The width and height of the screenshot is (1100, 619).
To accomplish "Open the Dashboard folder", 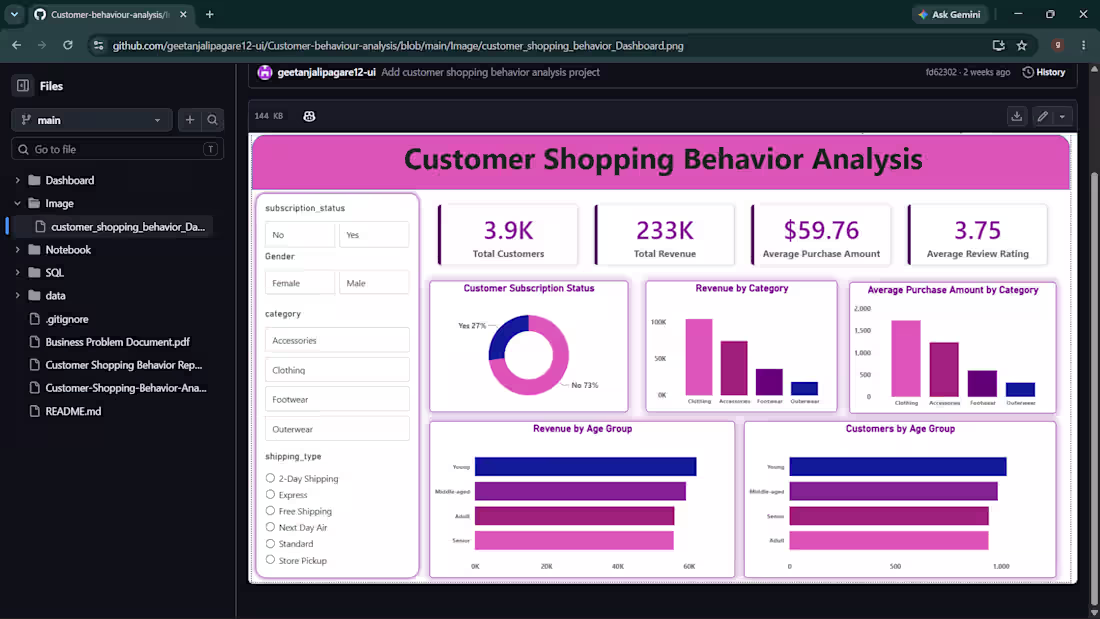I will (x=69, y=180).
